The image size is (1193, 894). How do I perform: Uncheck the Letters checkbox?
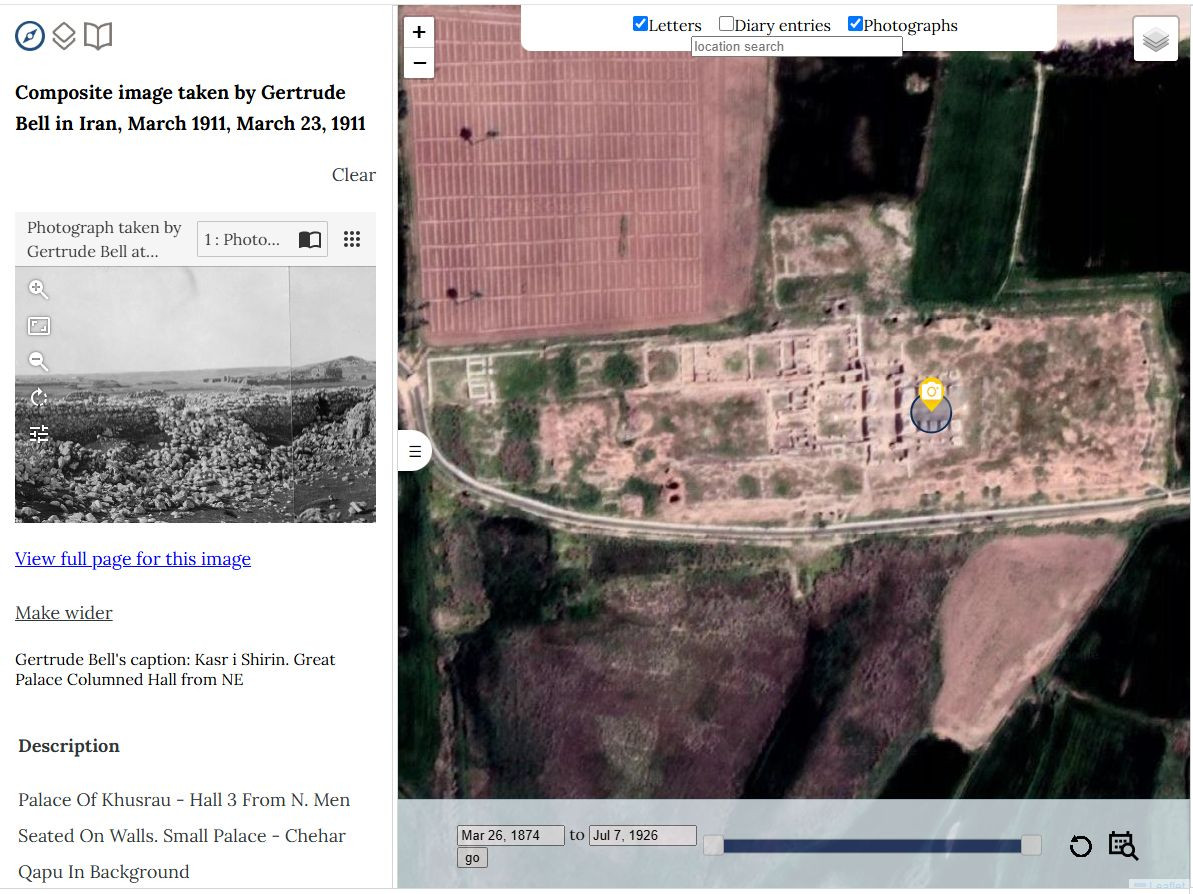(640, 24)
